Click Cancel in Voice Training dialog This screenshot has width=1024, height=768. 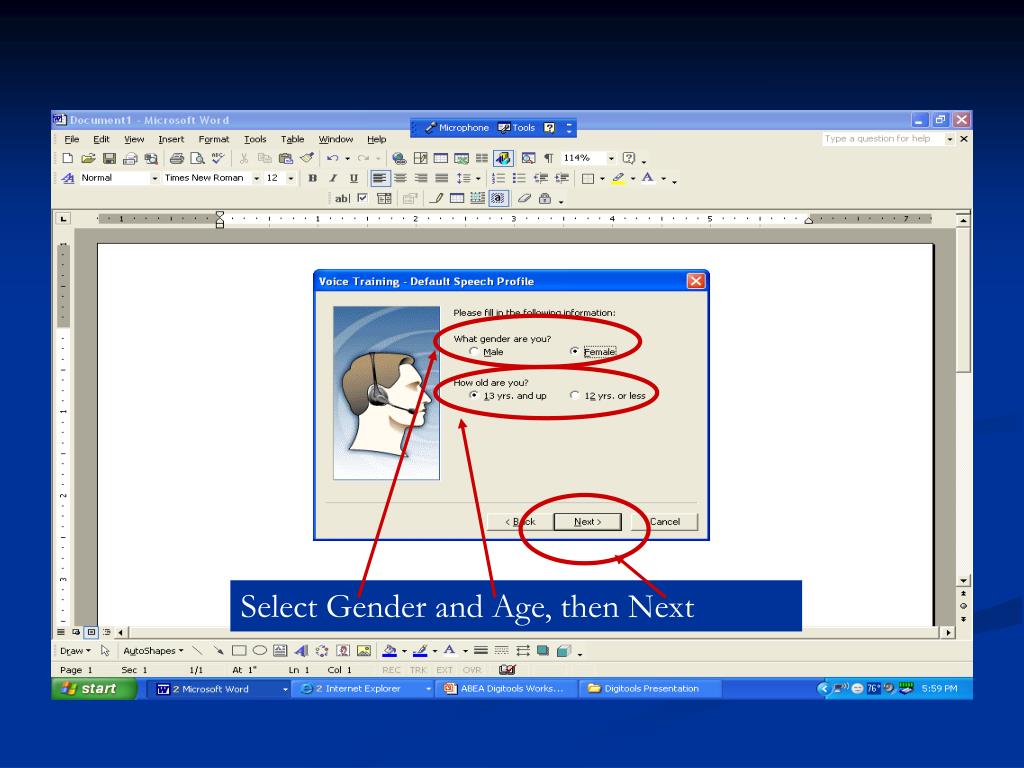[x=665, y=522]
